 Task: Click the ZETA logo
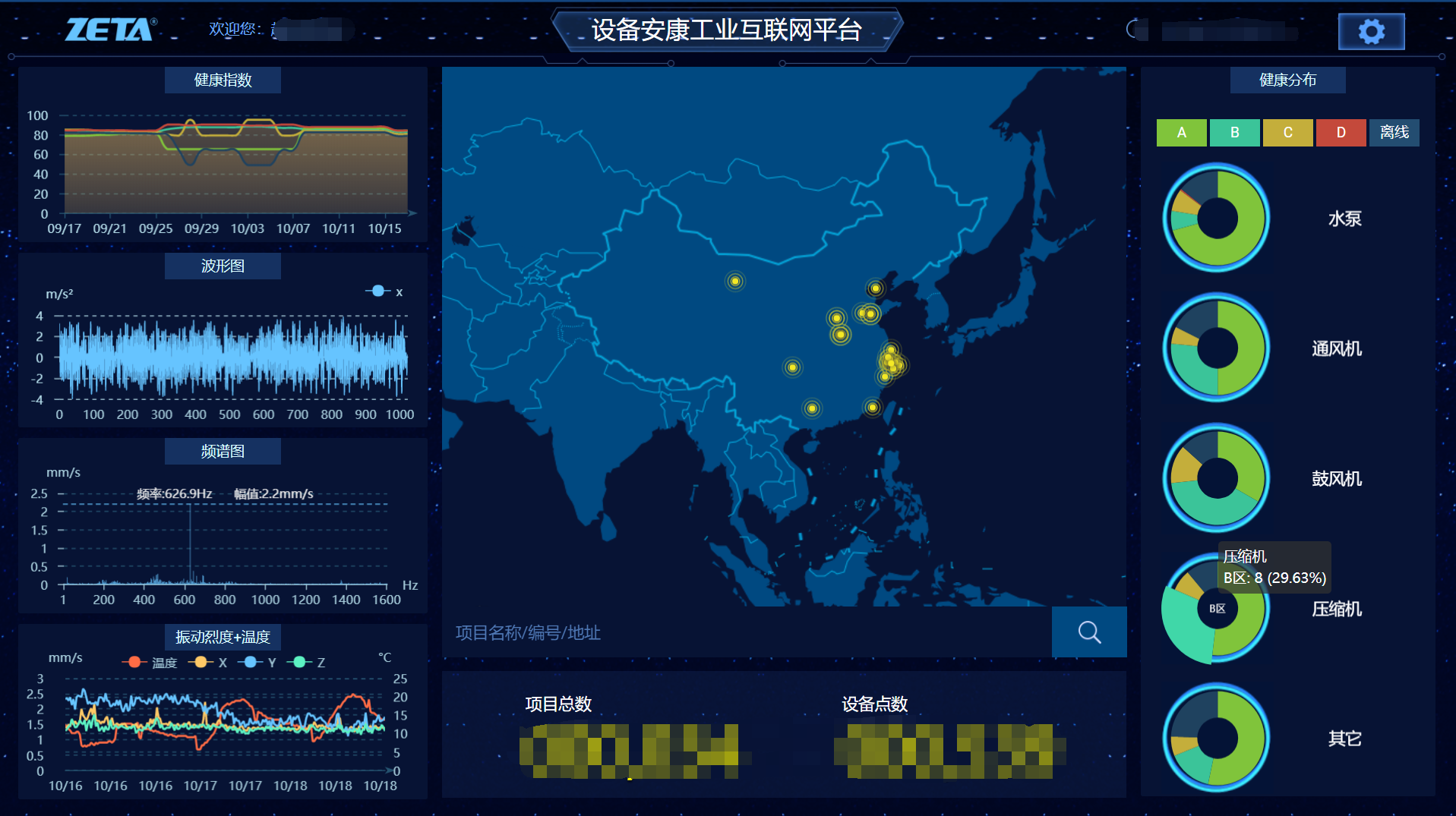pos(111,30)
